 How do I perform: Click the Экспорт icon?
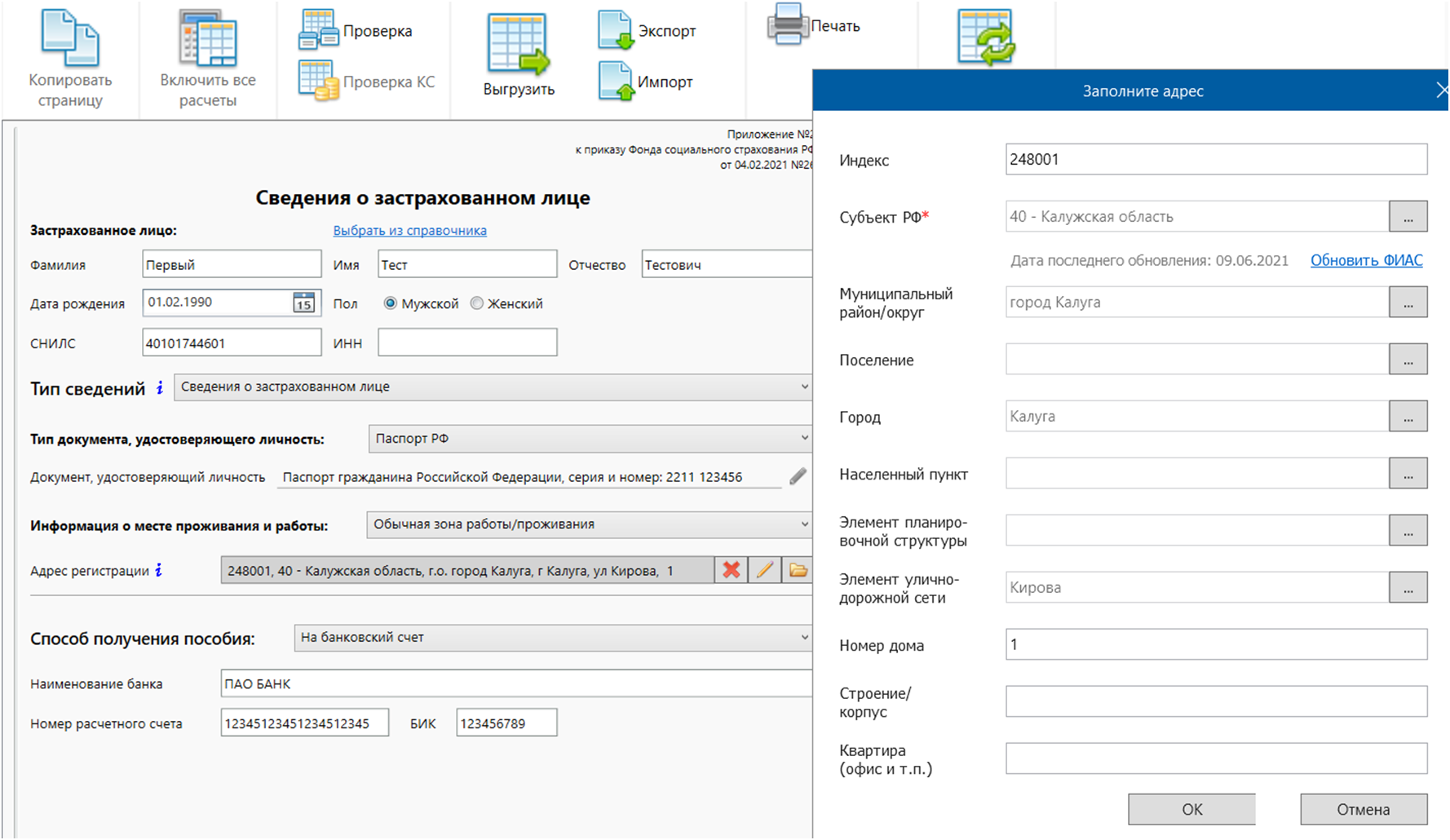click(x=616, y=31)
